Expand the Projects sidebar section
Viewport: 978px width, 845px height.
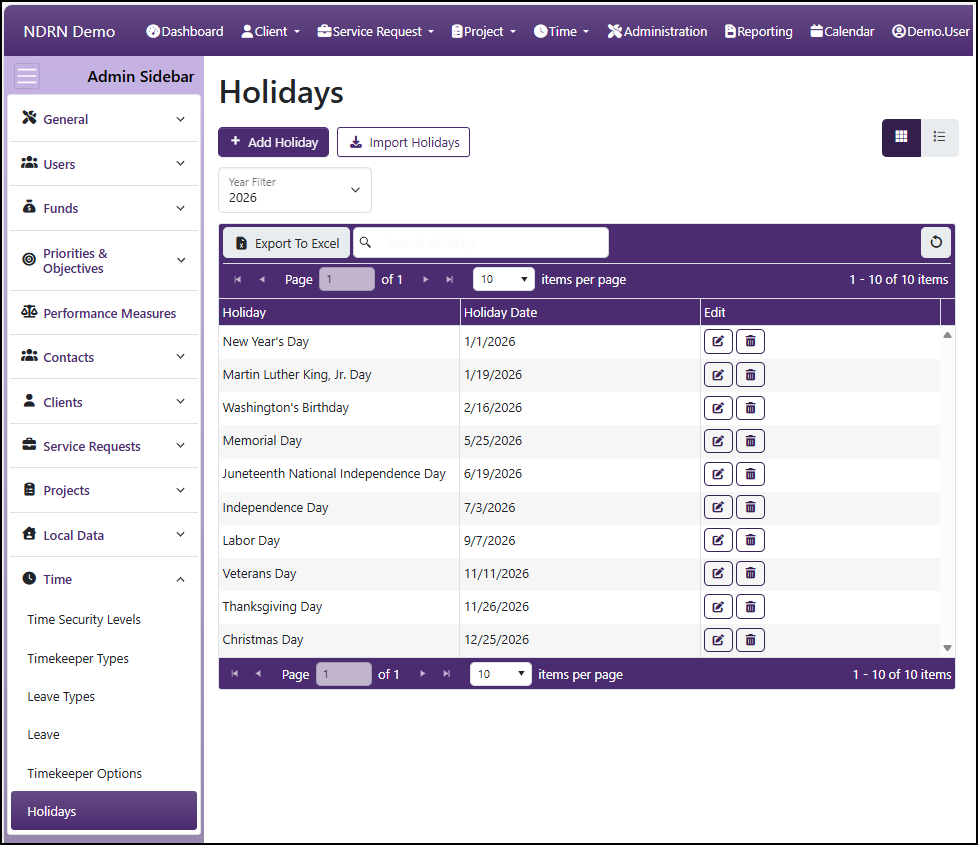coord(104,490)
